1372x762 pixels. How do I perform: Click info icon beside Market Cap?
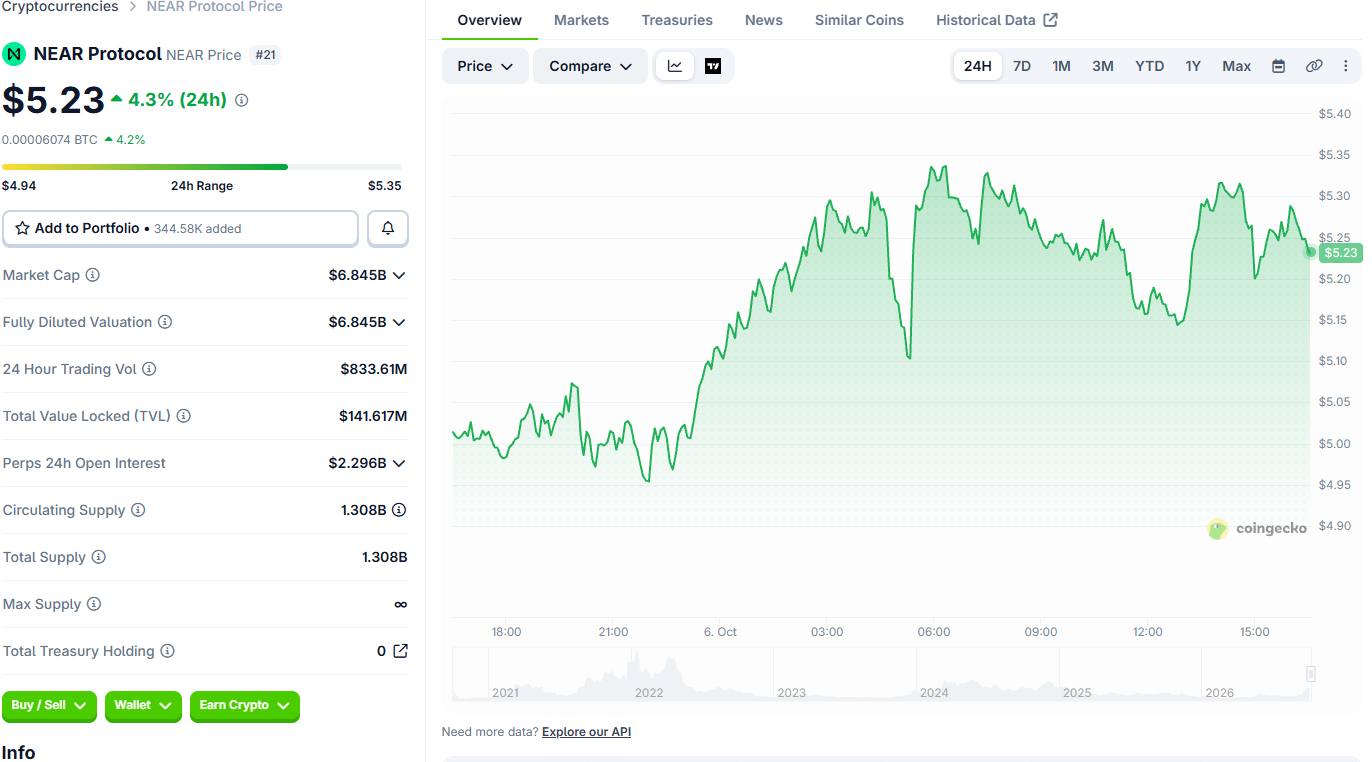(x=93, y=275)
